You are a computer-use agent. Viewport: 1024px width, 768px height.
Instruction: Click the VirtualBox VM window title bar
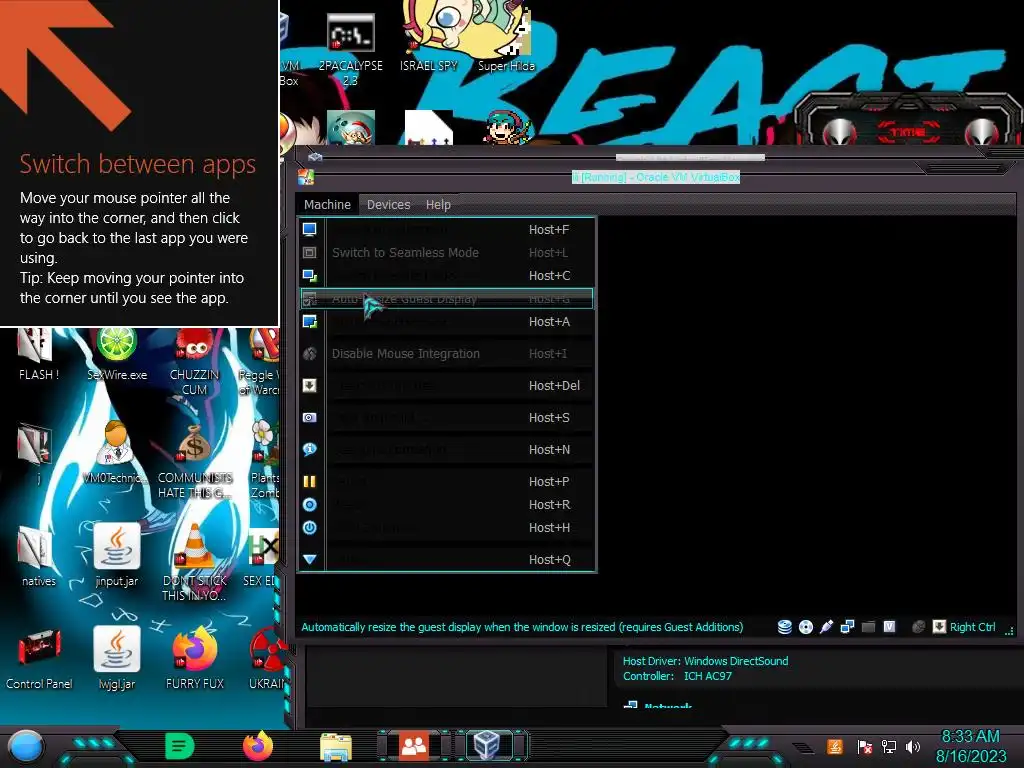656,177
